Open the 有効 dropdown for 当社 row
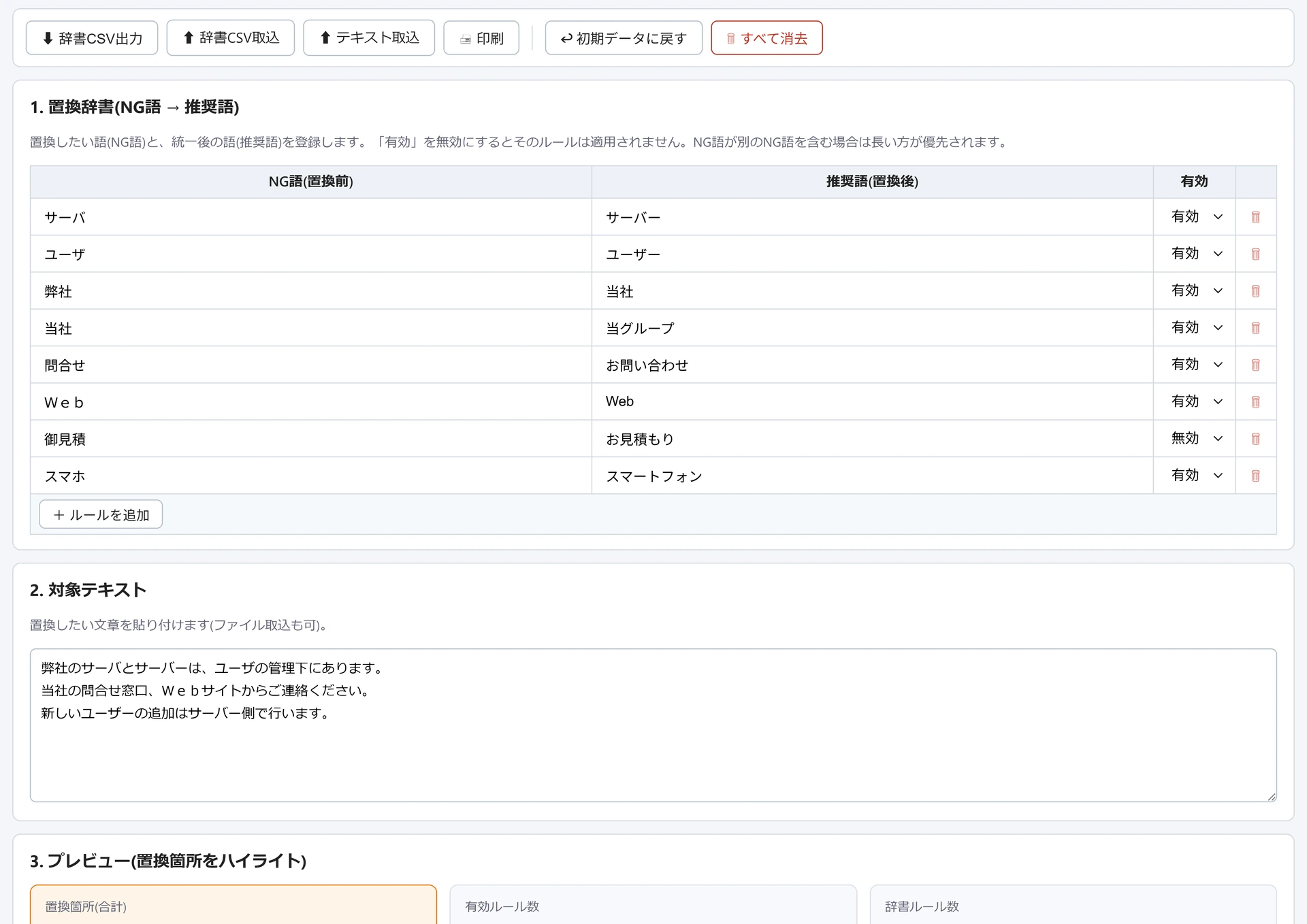 [x=1195, y=327]
